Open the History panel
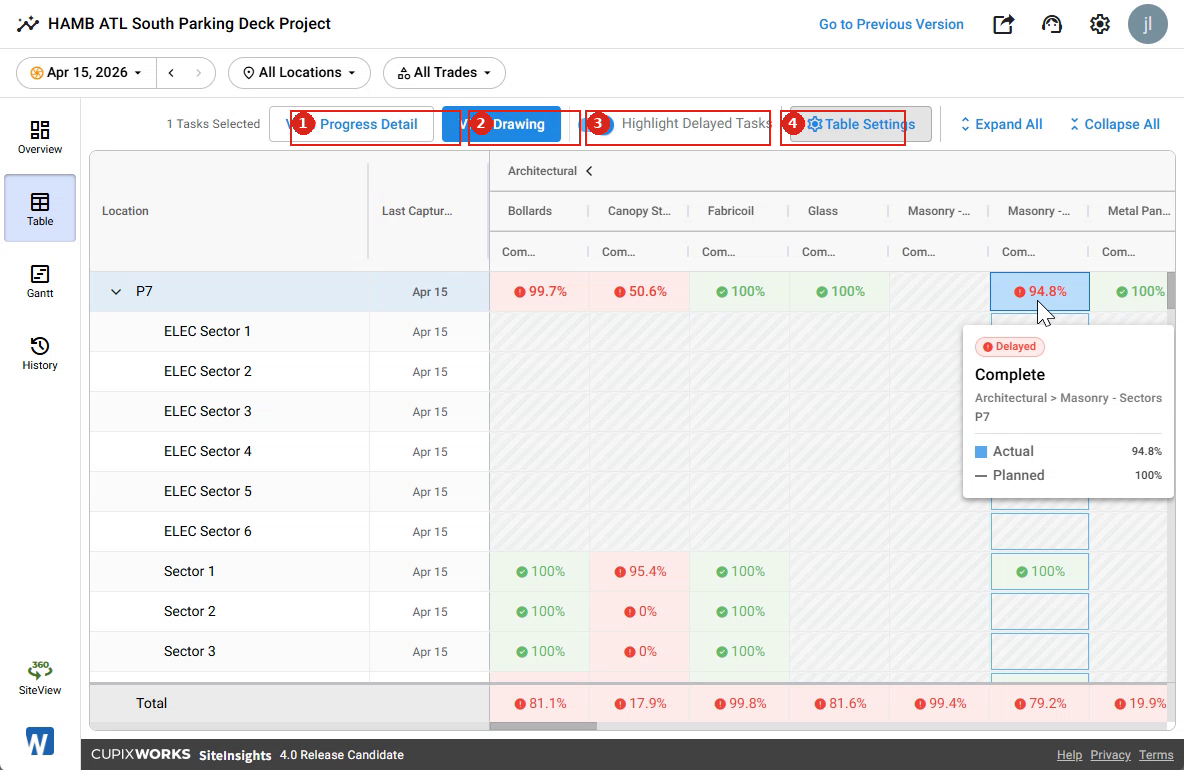The image size is (1184, 770). click(x=40, y=353)
